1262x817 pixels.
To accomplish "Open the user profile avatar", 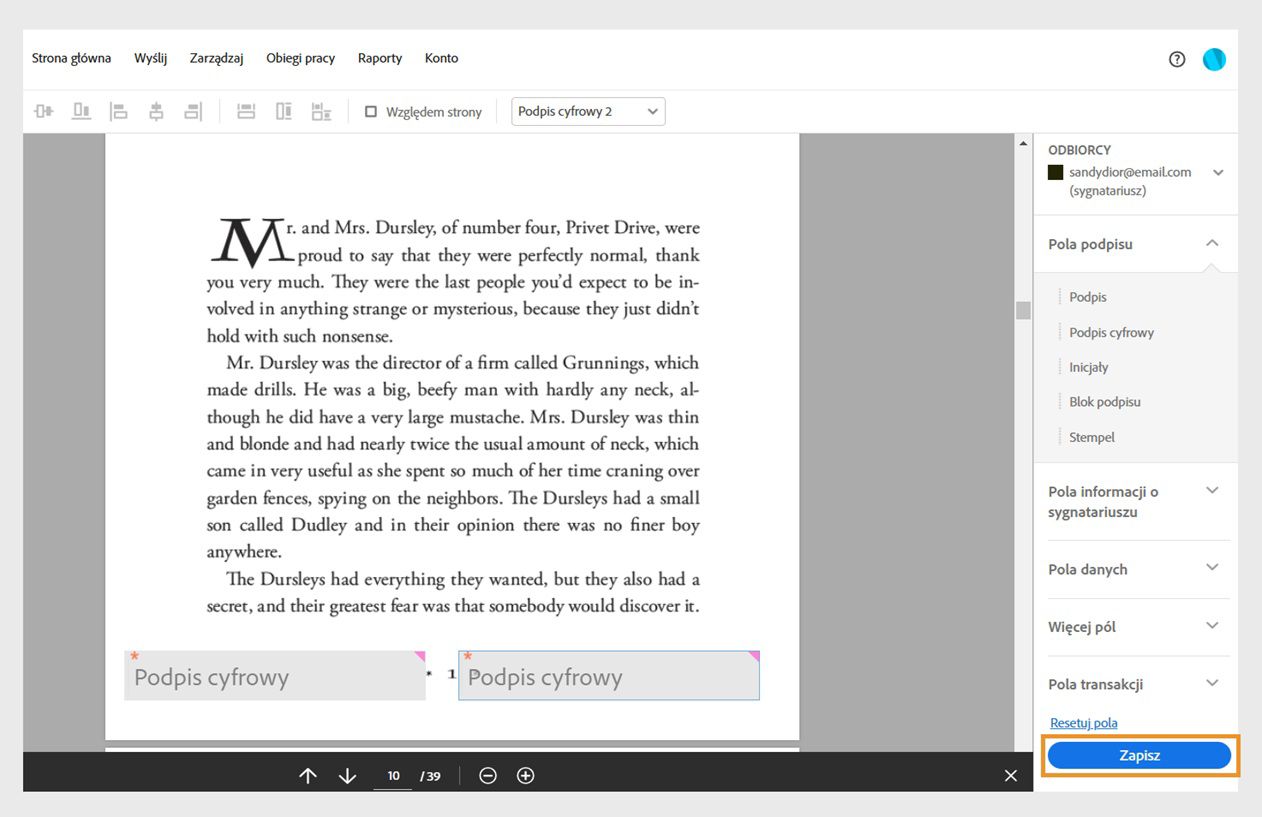I will [x=1214, y=59].
